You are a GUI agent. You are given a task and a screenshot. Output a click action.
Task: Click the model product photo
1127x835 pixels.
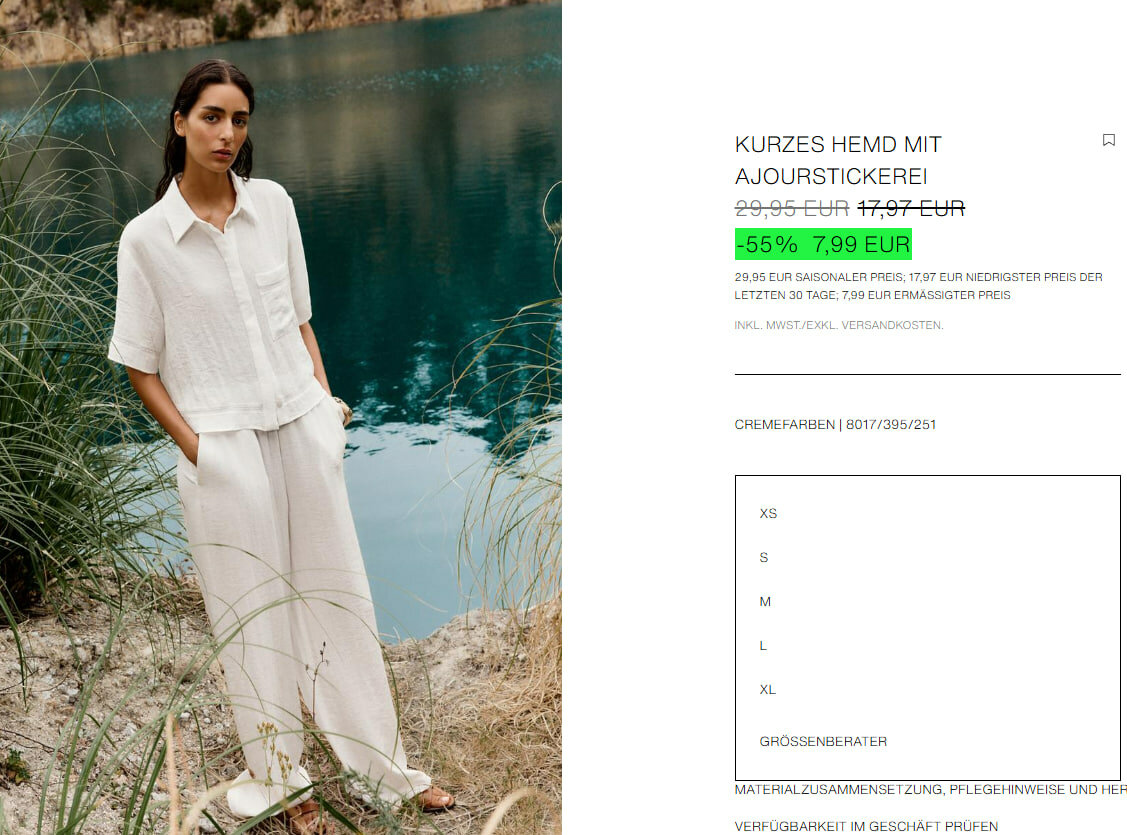pyautogui.click(x=280, y=418)
